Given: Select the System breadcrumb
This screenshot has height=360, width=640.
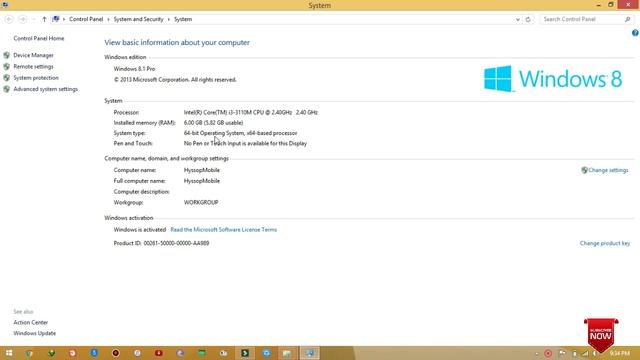Looking at the screenshot, I should tap(183, 19).
